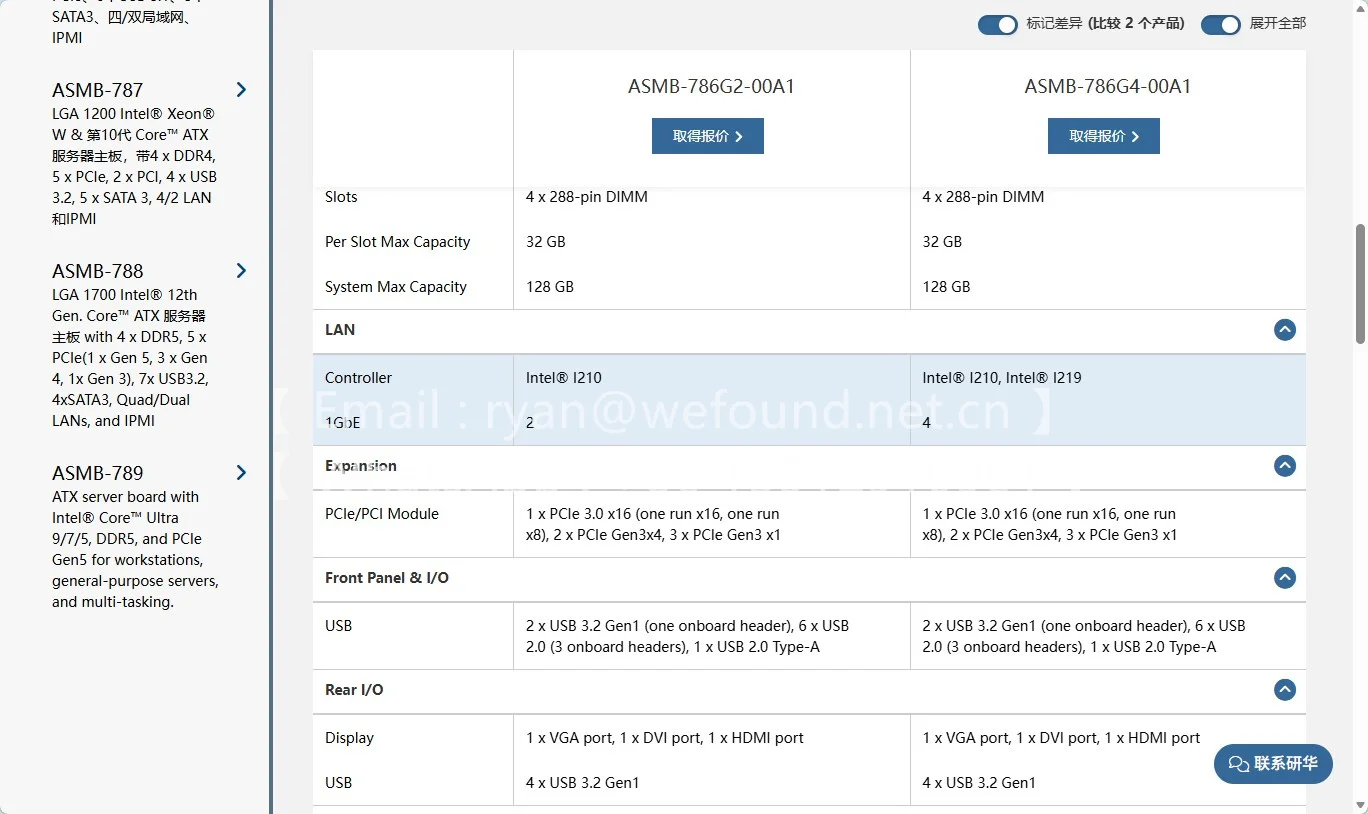Select the ASMB-786G2-00A1 column title
This screenshot has height=814, width=1368.
click(x=711, y=87)
